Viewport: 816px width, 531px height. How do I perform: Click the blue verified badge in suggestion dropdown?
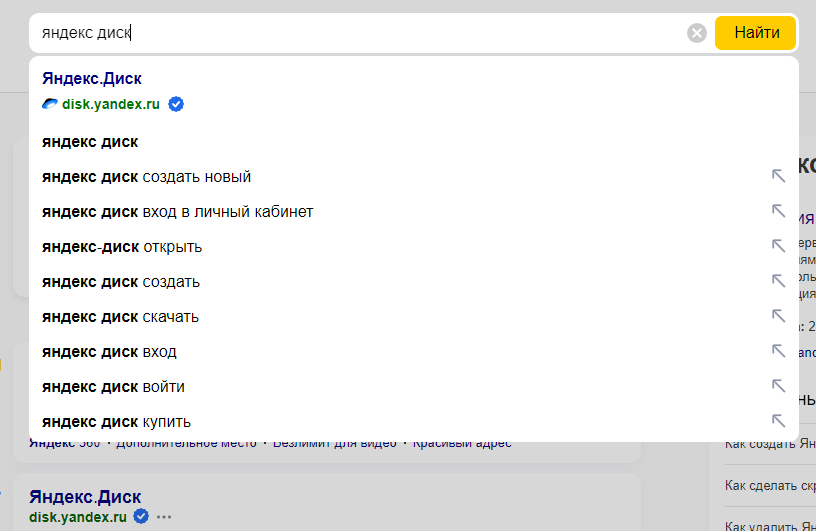(176, 104)
